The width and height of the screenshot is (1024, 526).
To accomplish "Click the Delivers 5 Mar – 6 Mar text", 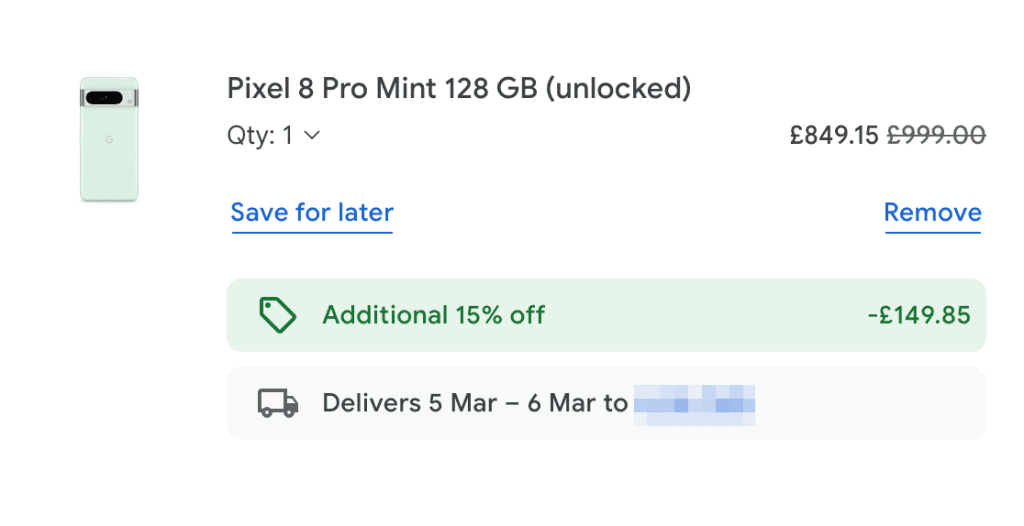I will point(475,403).
